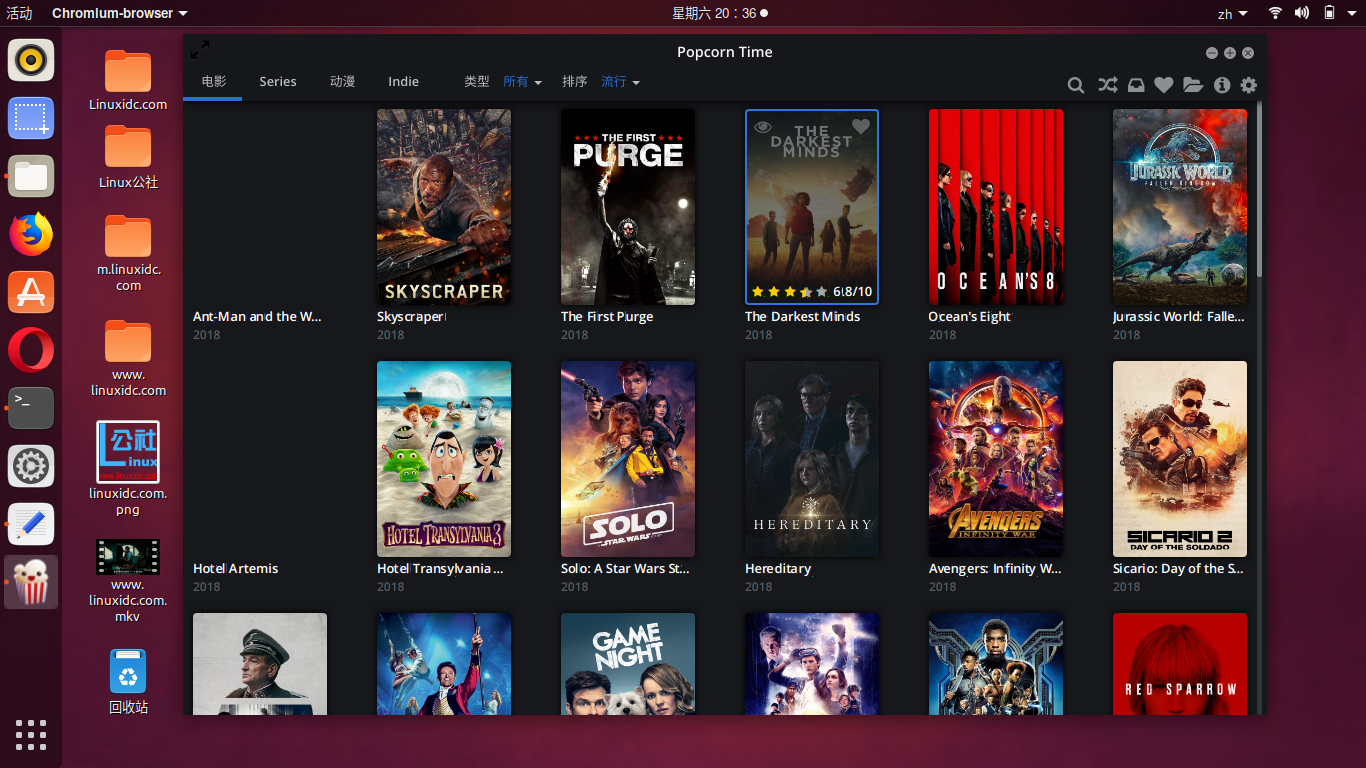The image size is (1366, 768).
Task: Open the zh input source menu
Action: pyautogui.click(x=1232, y=14)
